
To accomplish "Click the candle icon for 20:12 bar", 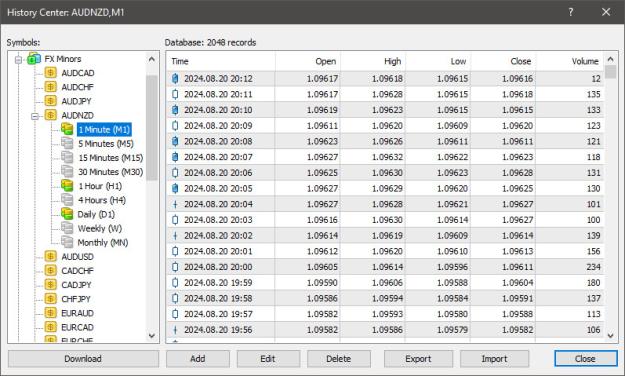I will coord(175,79).
